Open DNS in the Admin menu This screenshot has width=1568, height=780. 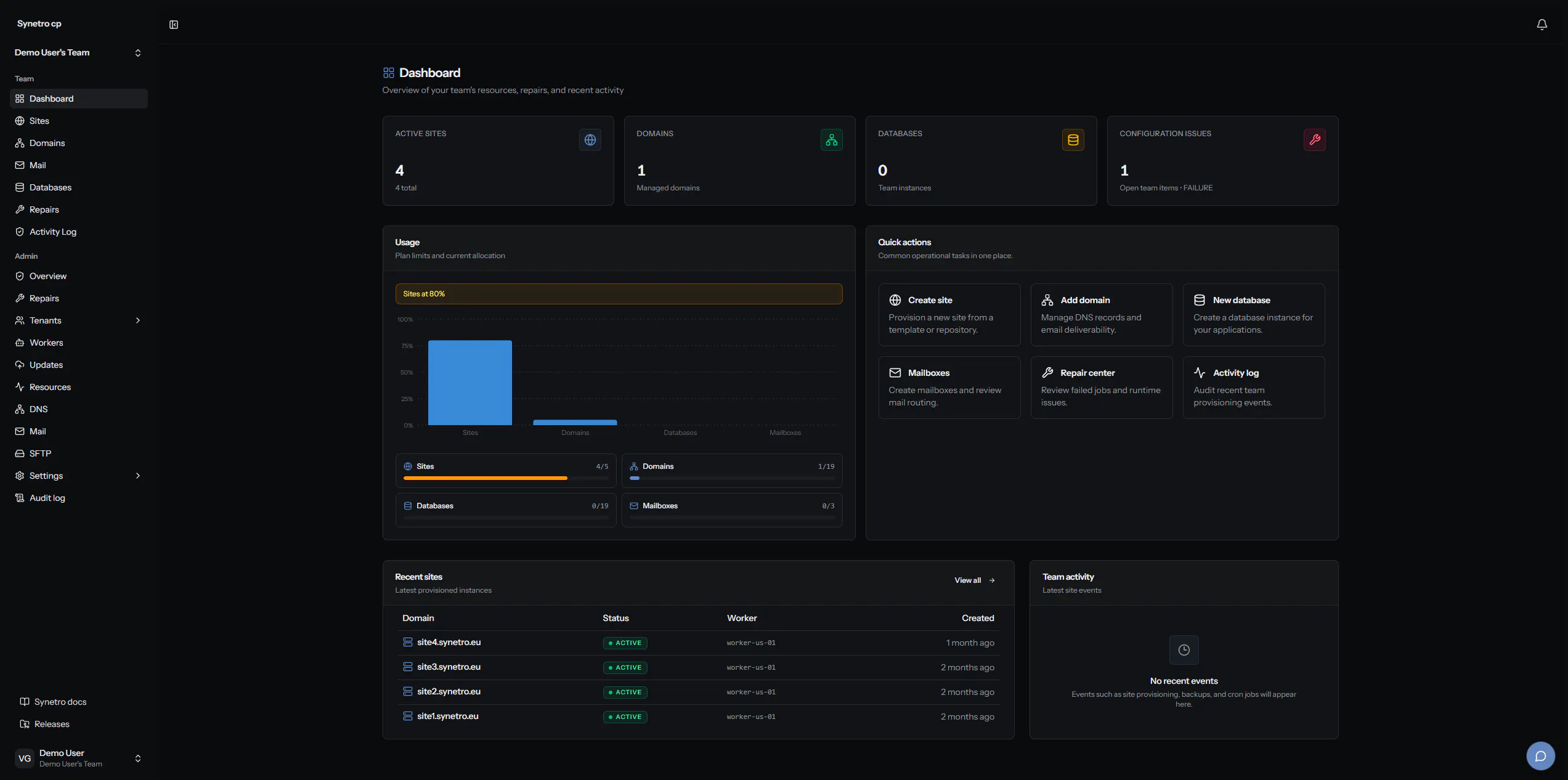pyautogui.click(x=79, y=409)
